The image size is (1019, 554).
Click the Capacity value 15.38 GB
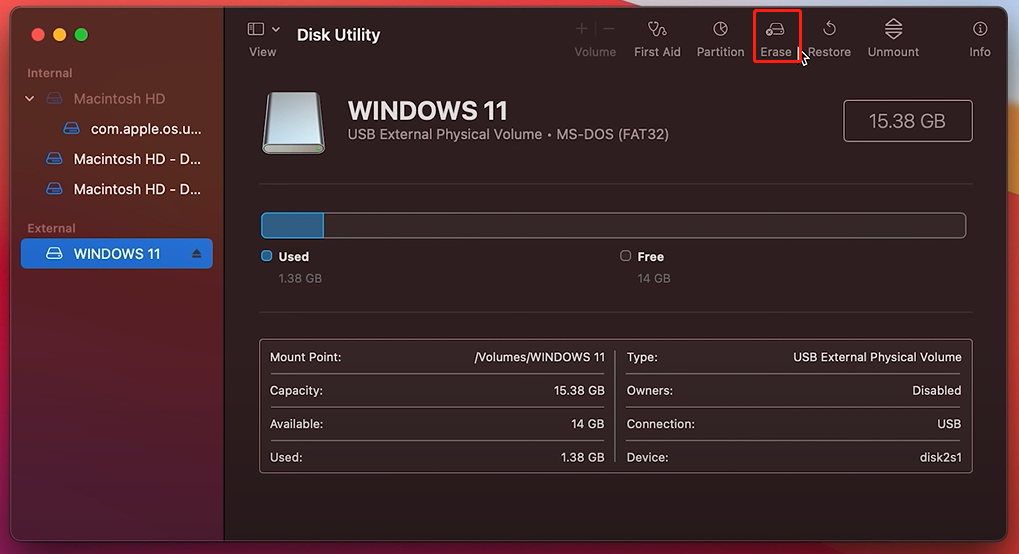tap(579, 390)
